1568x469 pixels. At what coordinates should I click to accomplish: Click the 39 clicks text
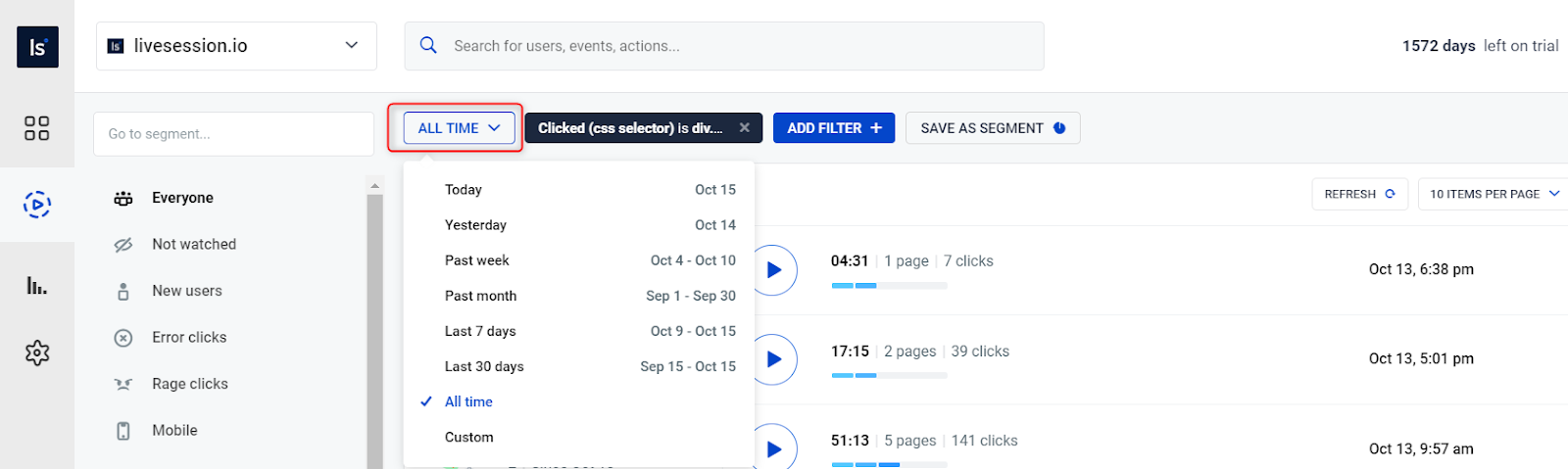click(980, 351)
